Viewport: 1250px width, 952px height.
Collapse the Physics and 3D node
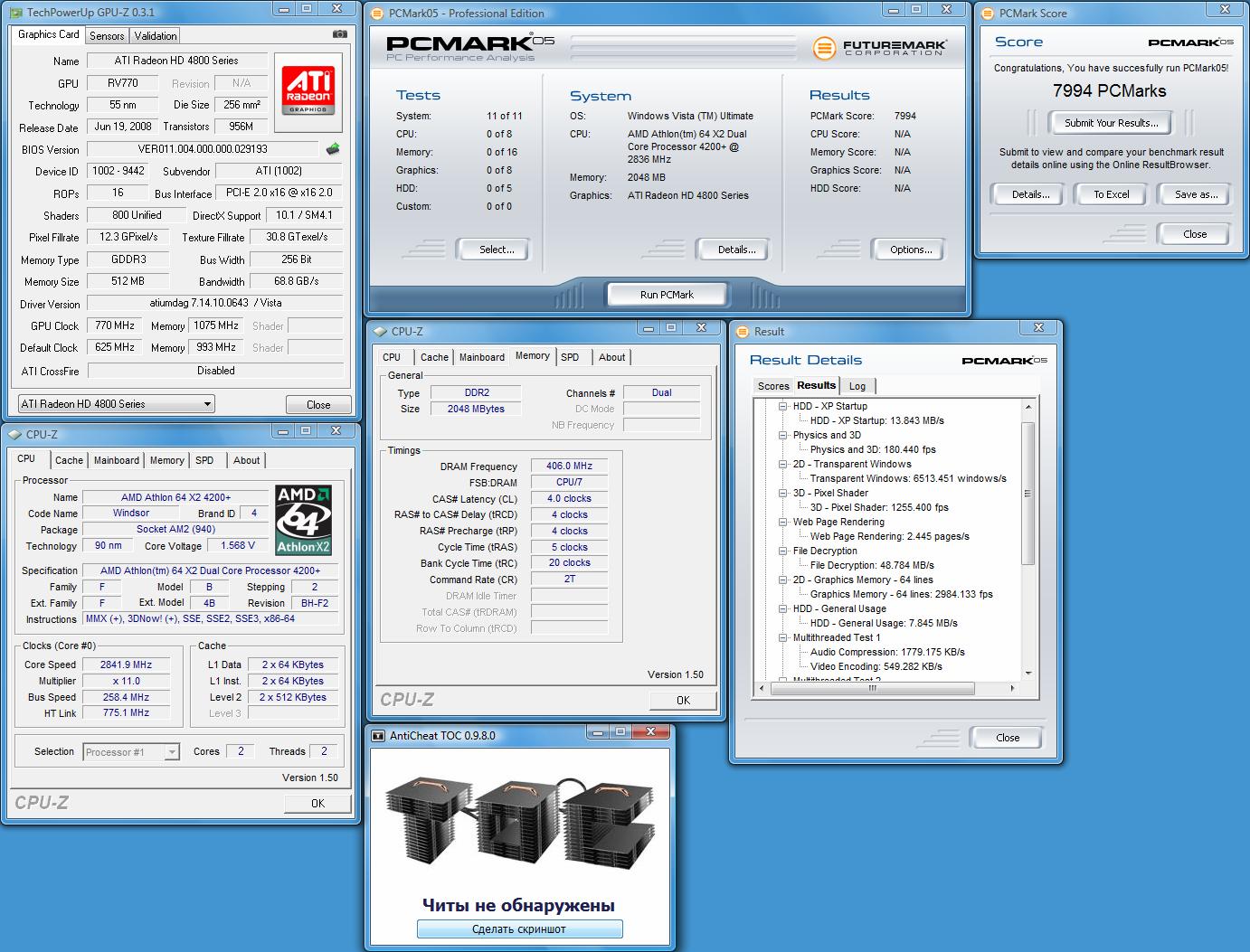click(783, 436)
